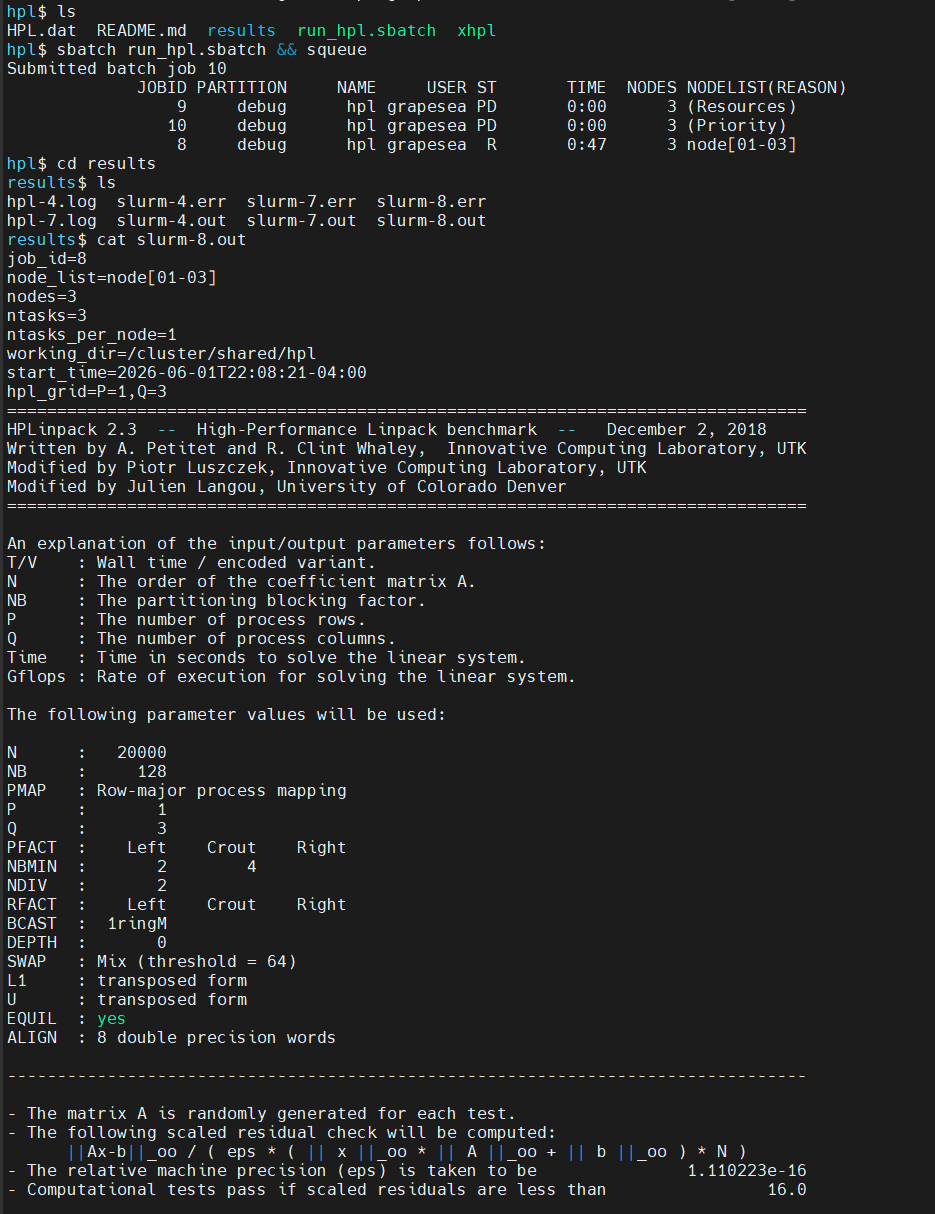Click the run_hpl.sbatch filename in the ls output
Image resolution: width=935 pixels, height=1214 pixels.
point(367,31)
